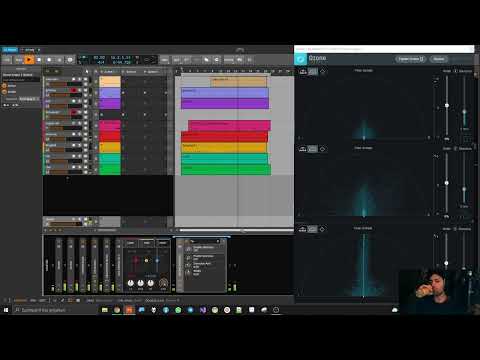Solo the yellow track
Viewport: 480px width, 360px height.
tap(80, 145)
